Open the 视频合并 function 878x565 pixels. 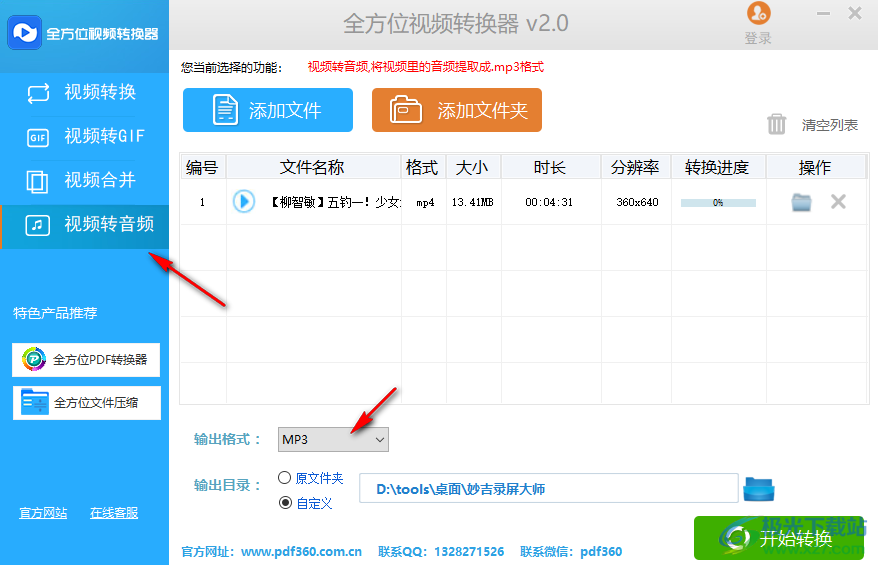tap(84, 180)
